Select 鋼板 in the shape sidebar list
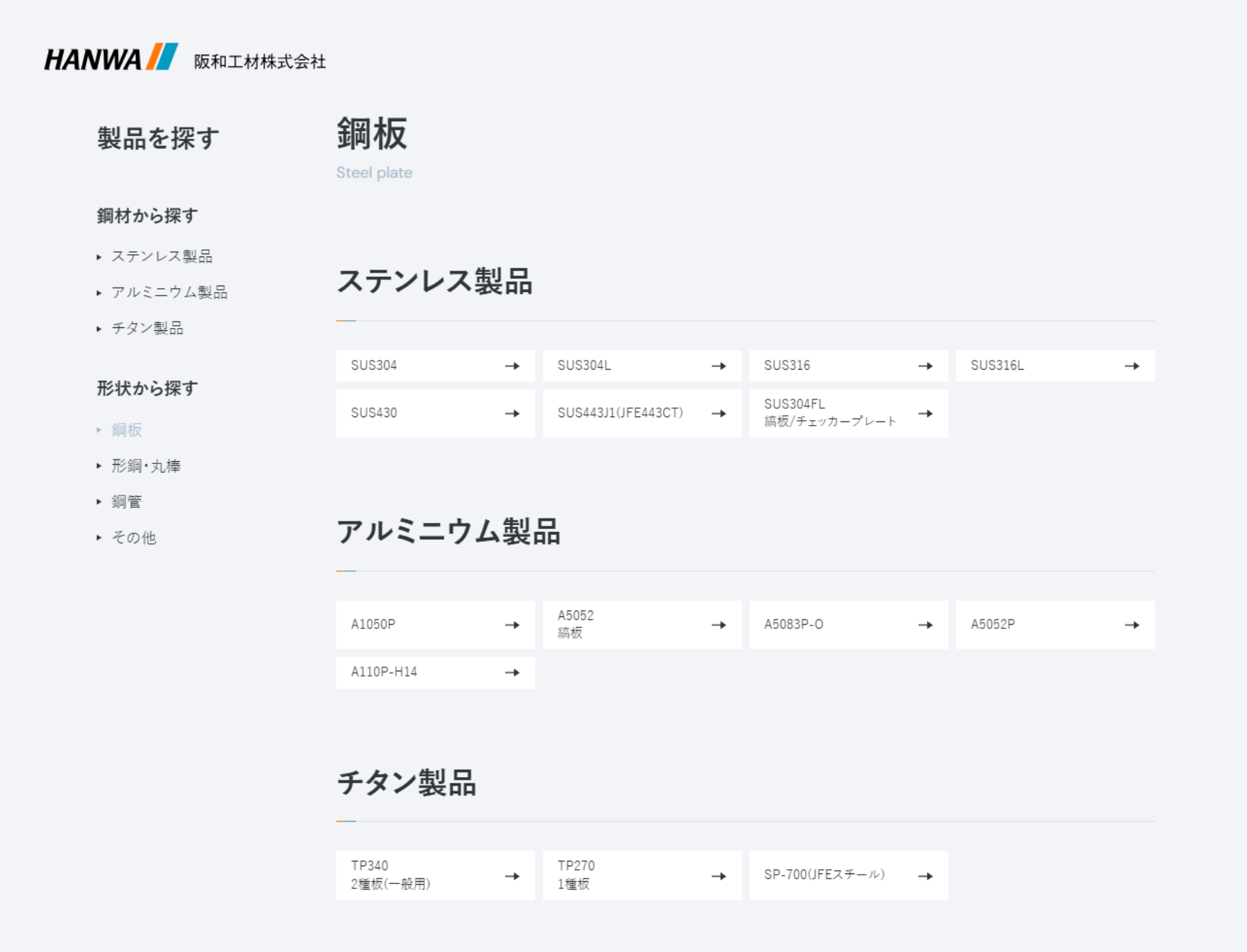Screen dimensions: 1247x952 127,430
